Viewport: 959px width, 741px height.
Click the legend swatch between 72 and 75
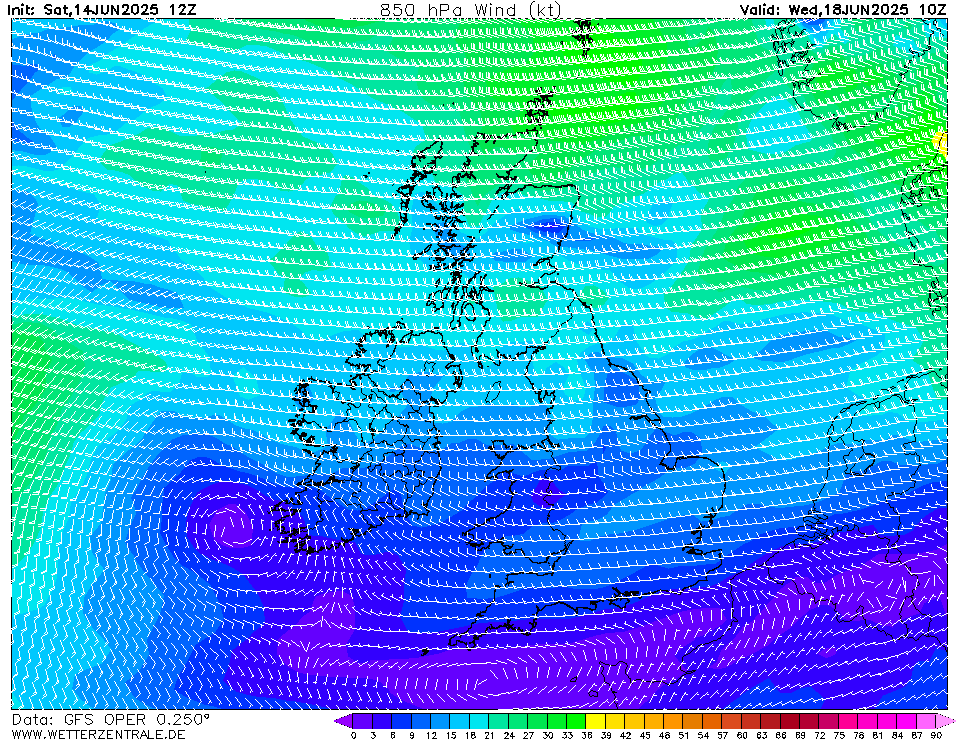(x=829, y=721)
